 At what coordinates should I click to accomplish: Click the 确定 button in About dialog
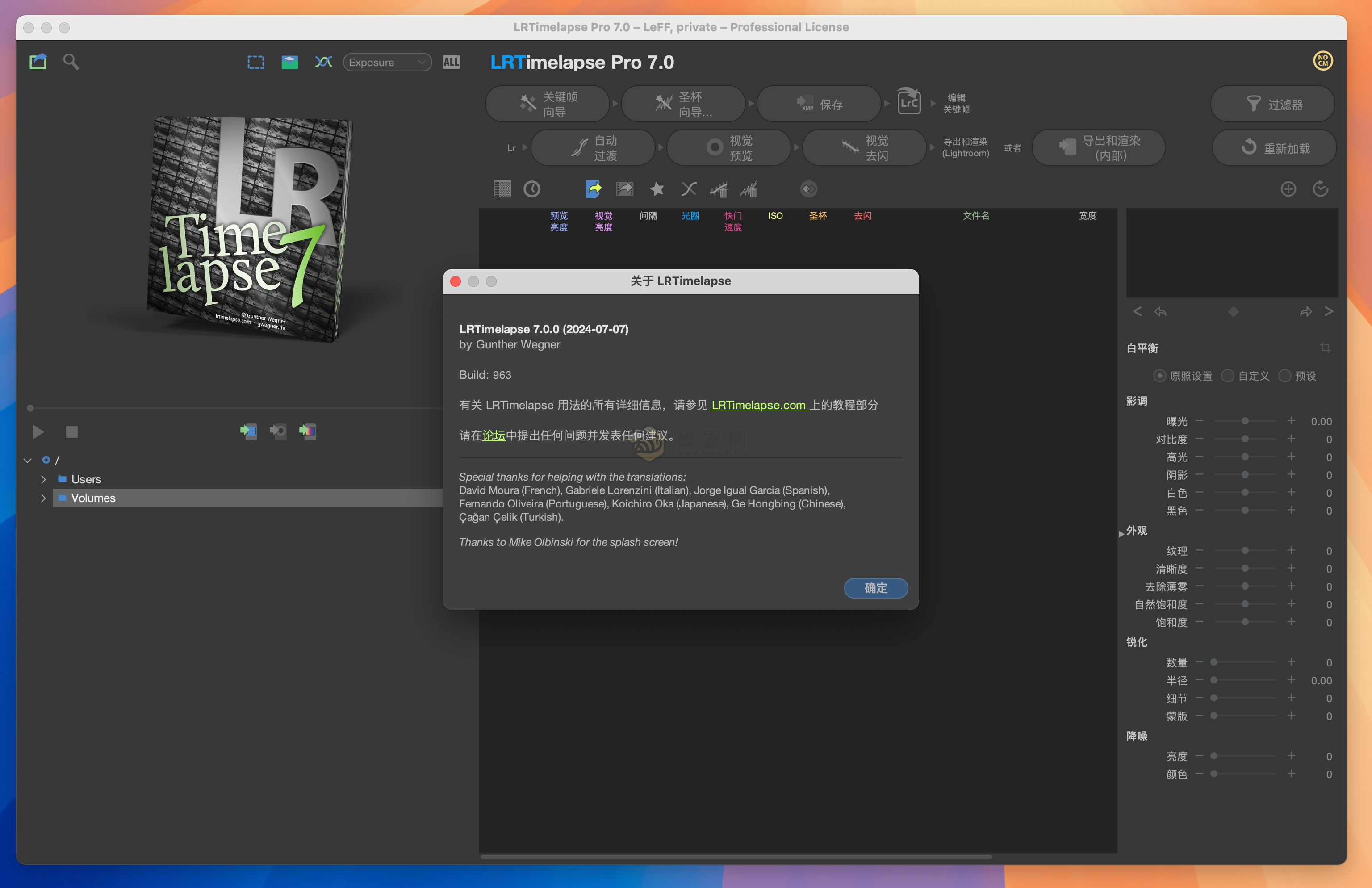coord(876,588)
